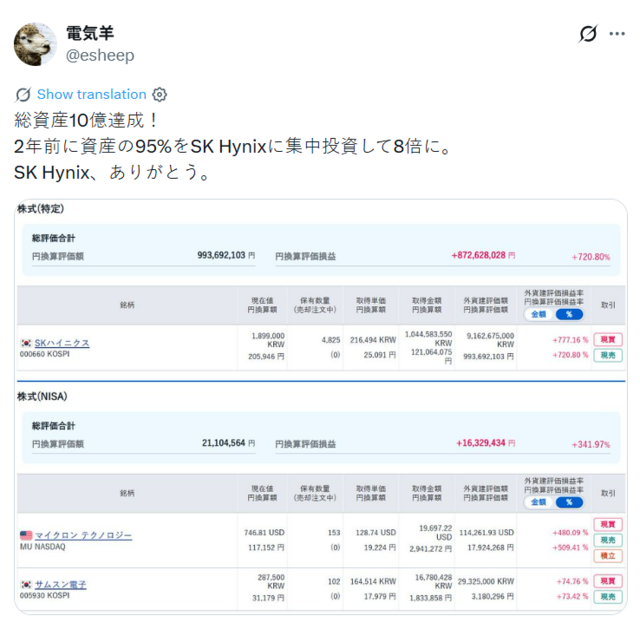
Task: Click the Grok icon left of Show translation
Action: coord(23,94)
